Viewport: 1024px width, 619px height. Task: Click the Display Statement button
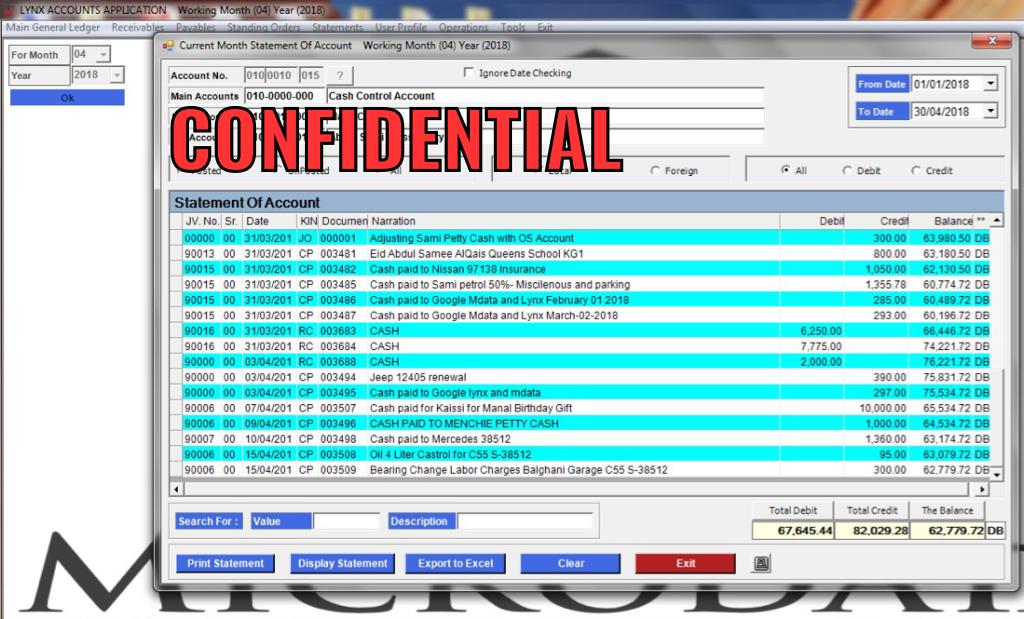[342, 563]
